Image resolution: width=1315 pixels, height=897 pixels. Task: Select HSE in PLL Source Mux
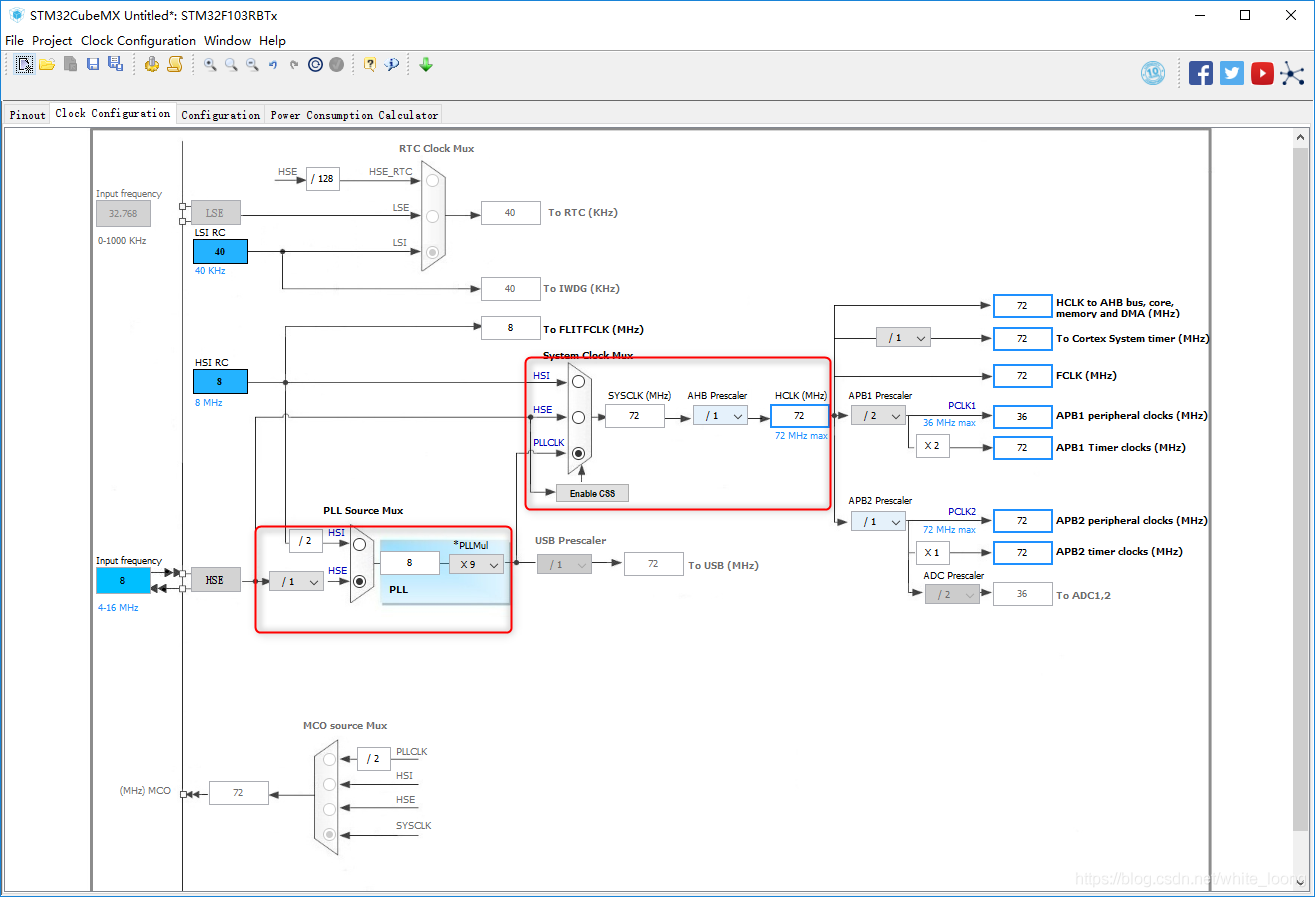[x=360, y=580]
